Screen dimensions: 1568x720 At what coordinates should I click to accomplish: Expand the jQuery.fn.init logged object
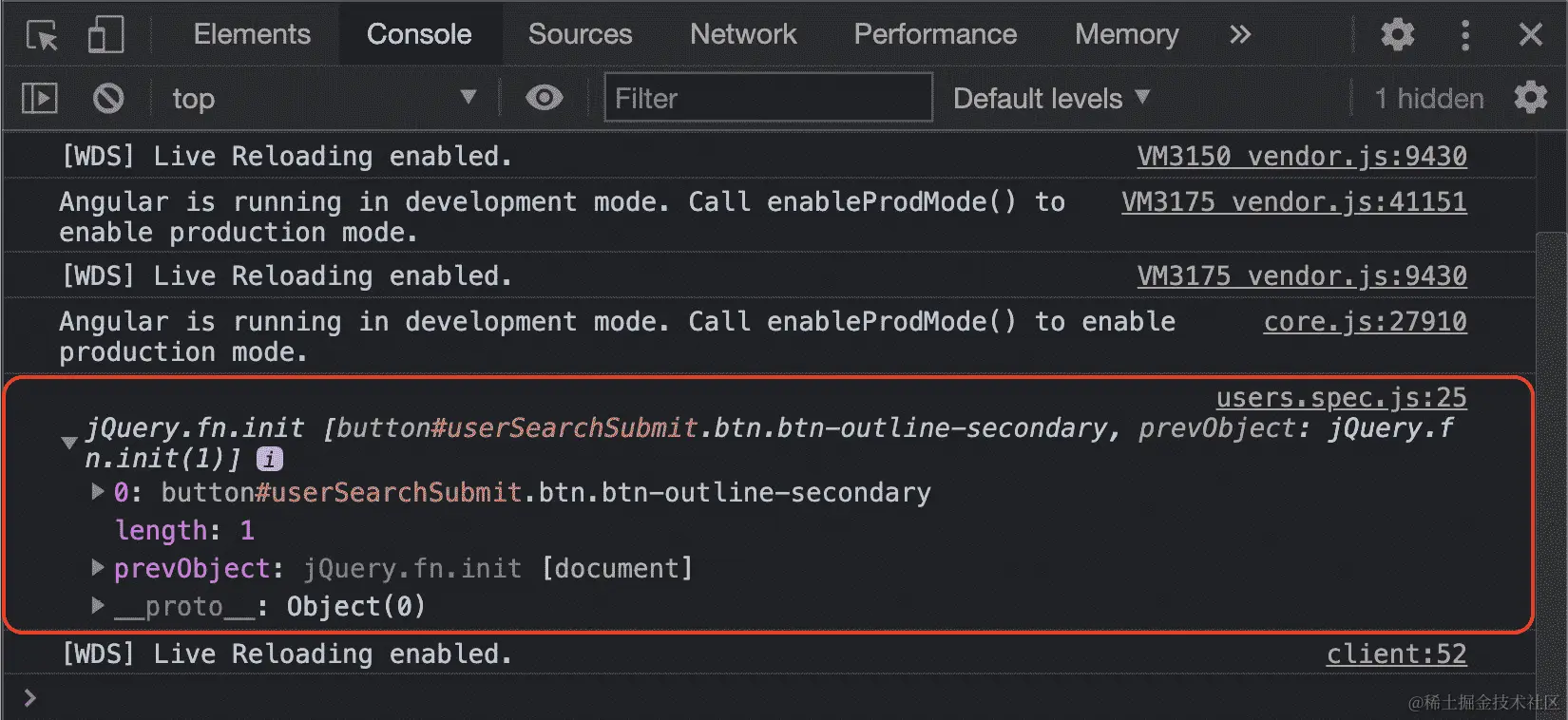67,442
